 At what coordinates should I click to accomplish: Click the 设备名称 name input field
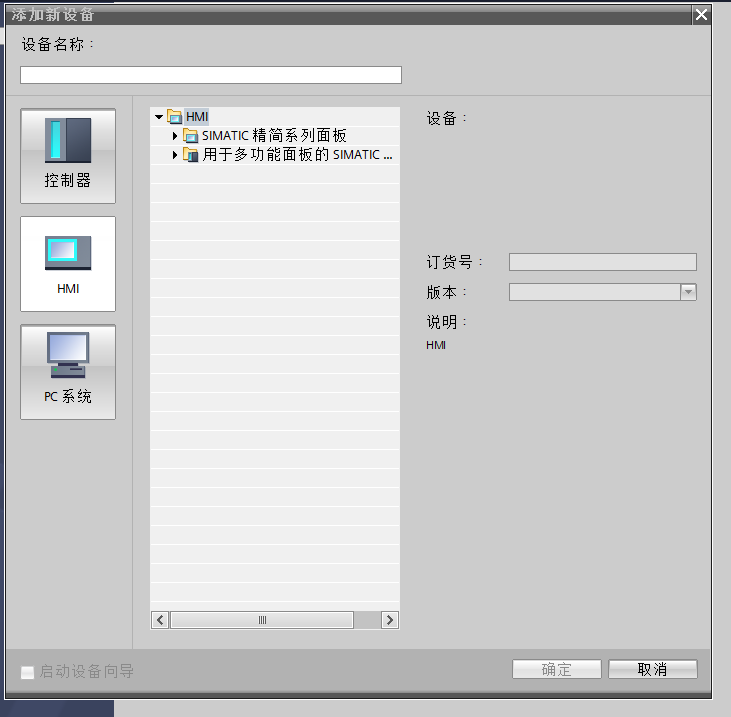[x=211, y=75]
